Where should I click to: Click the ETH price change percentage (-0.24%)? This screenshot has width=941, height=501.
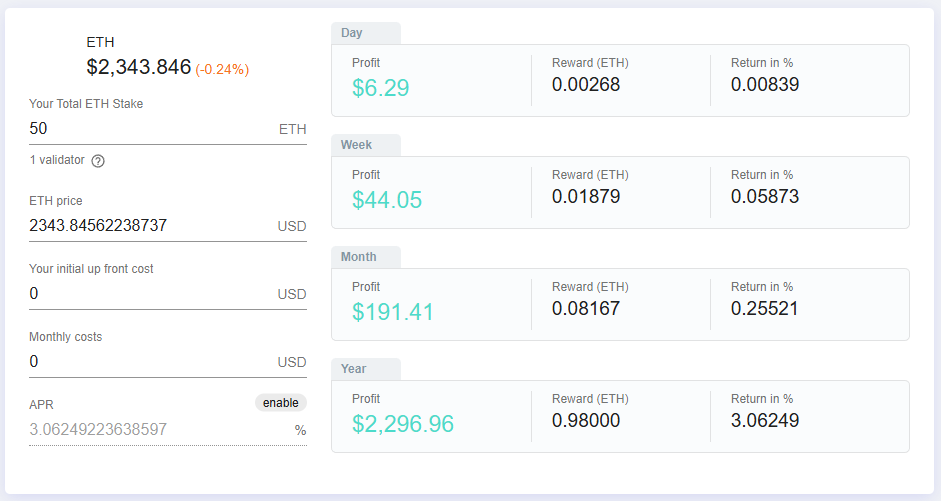pos(222,70)
